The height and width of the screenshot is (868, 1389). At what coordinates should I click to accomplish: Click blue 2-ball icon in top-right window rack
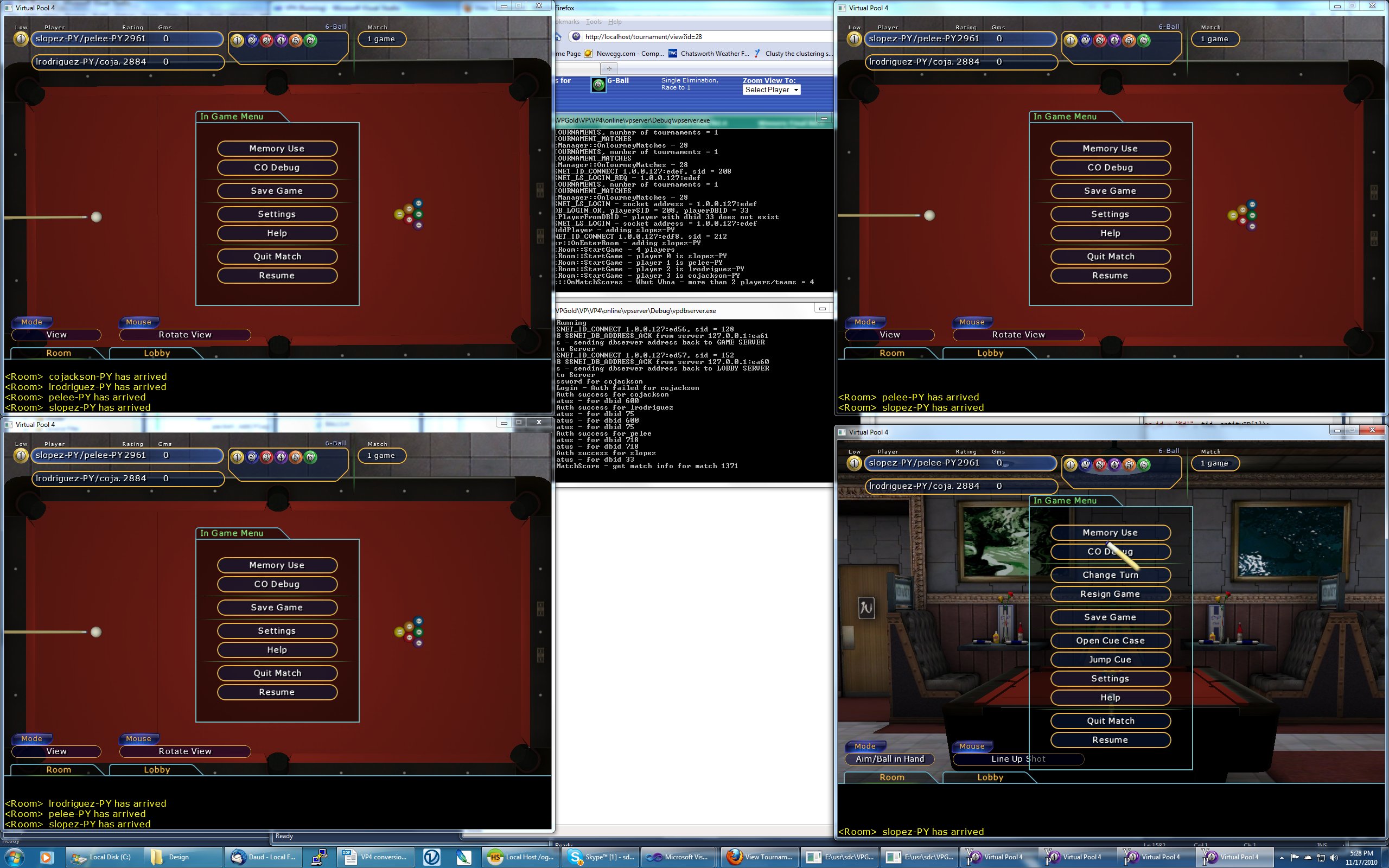1085,40
